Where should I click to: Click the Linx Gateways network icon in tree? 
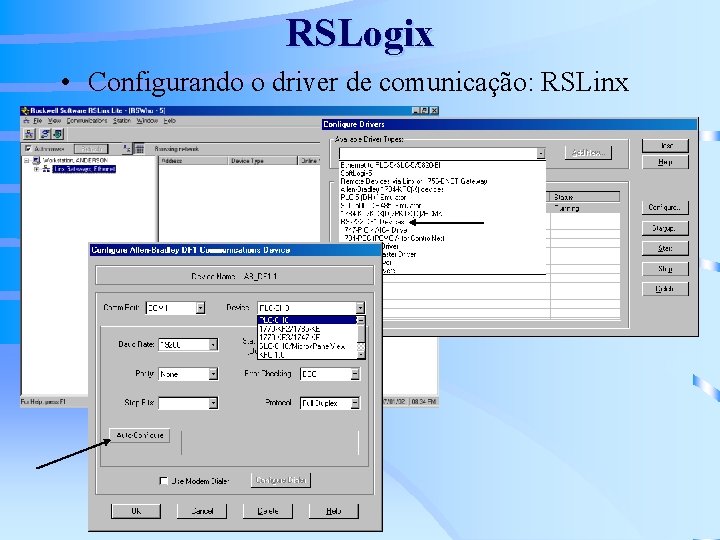tap(46, 169)
